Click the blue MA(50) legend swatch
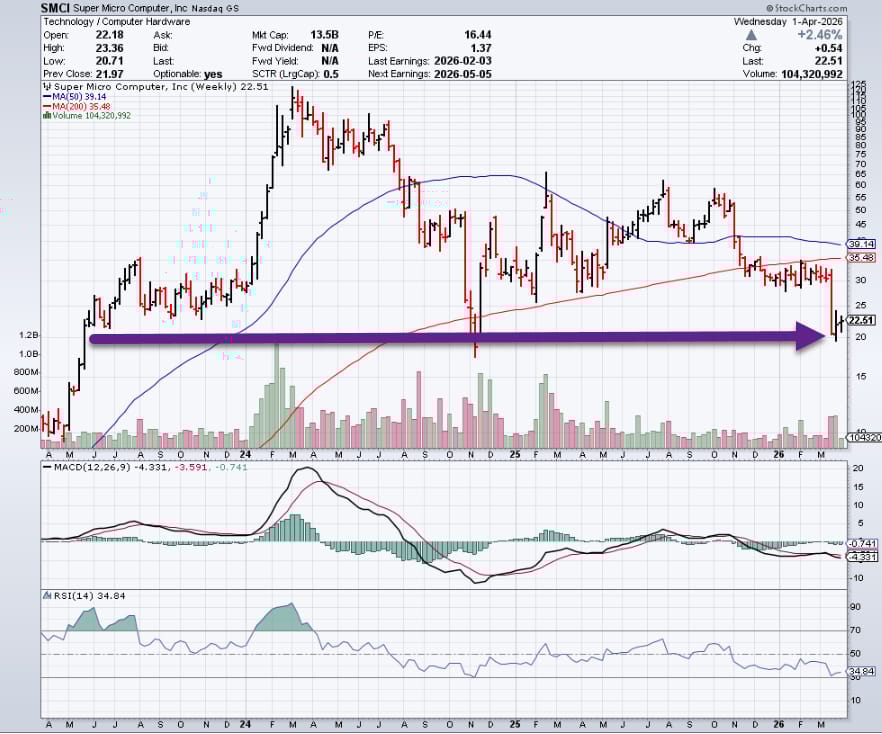Image resolution: width=882 pixels, height=734 pixels. pyautogui.click(x=47, y=97)
